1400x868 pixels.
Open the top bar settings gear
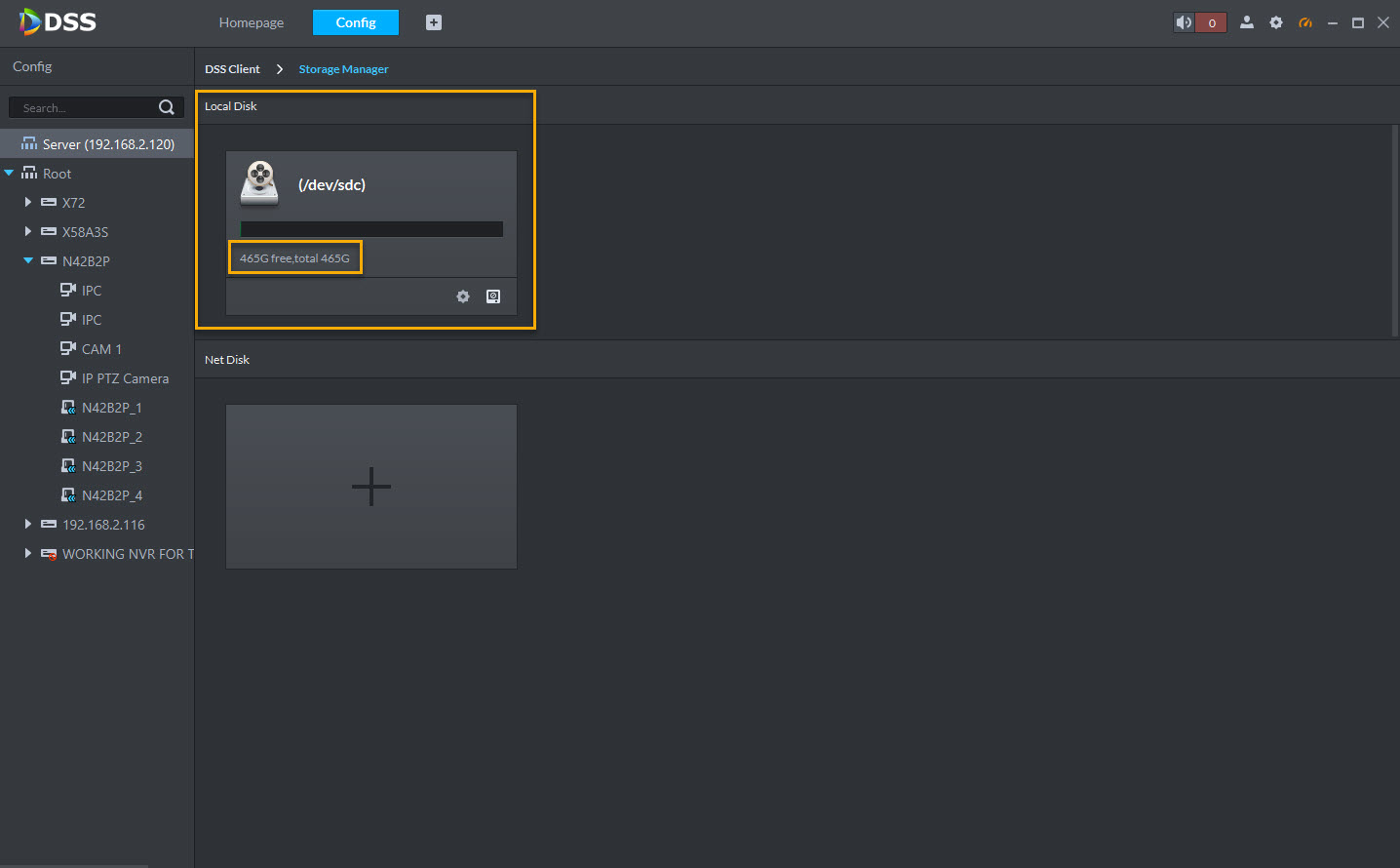[1276, 22]
